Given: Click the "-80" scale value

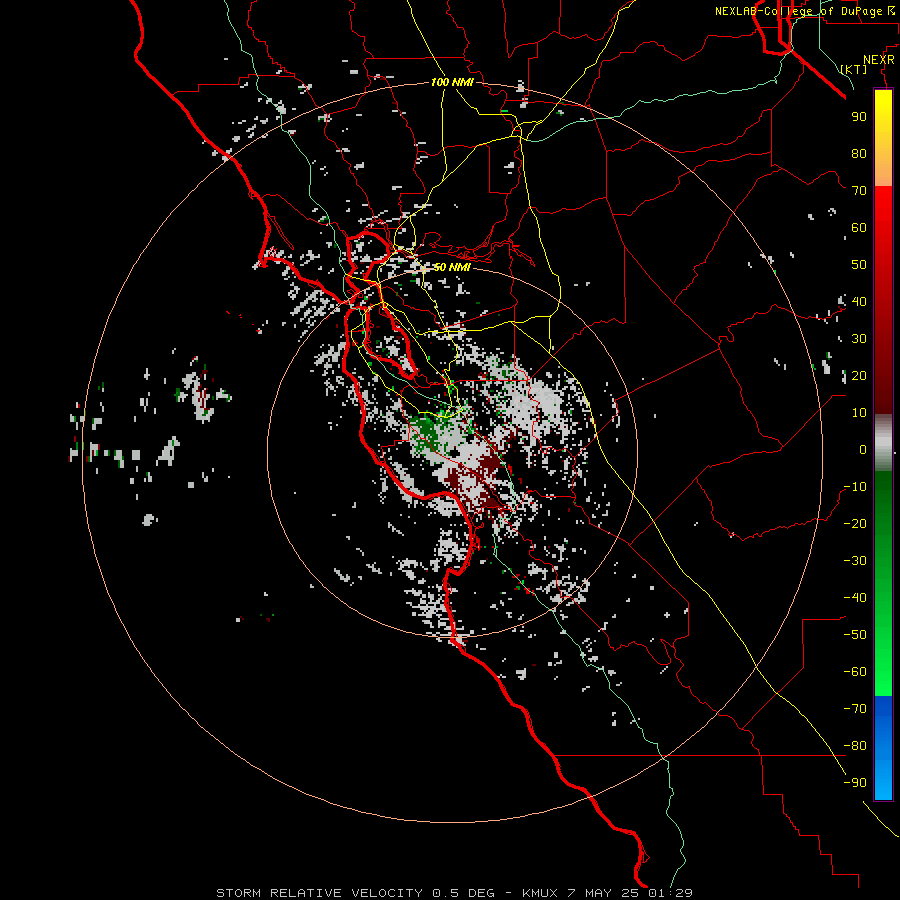Looking at the screenshot, I should pyautogui.click(x=855, y=746).
